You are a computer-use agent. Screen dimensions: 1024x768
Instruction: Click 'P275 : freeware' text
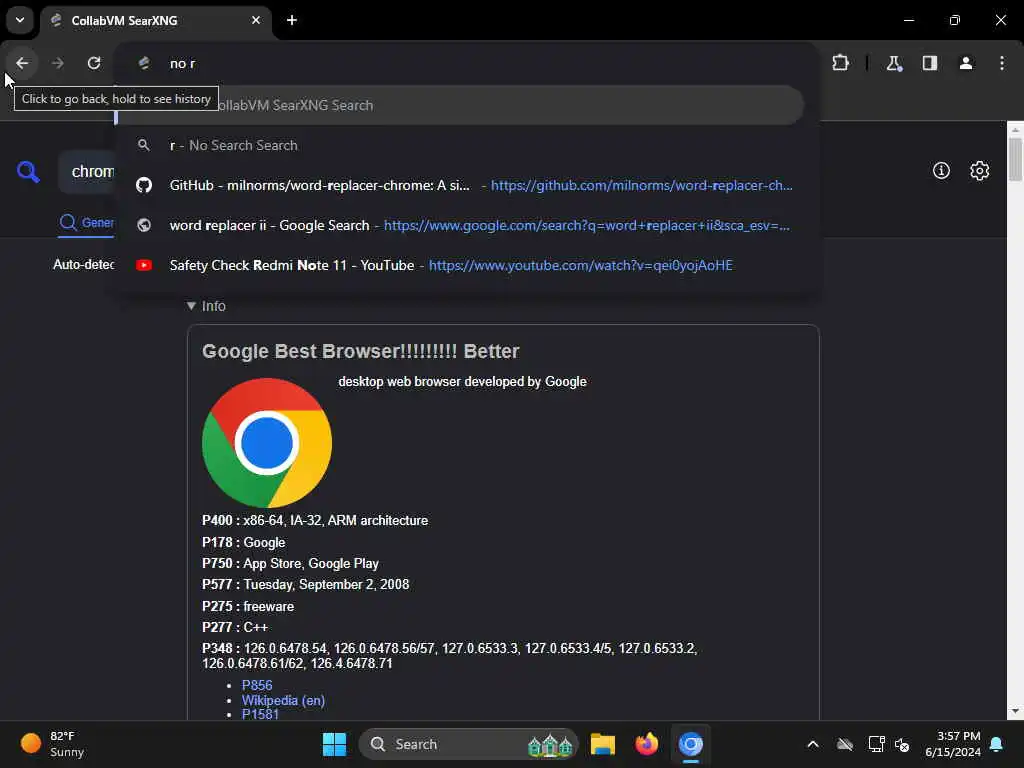[248, 606]
